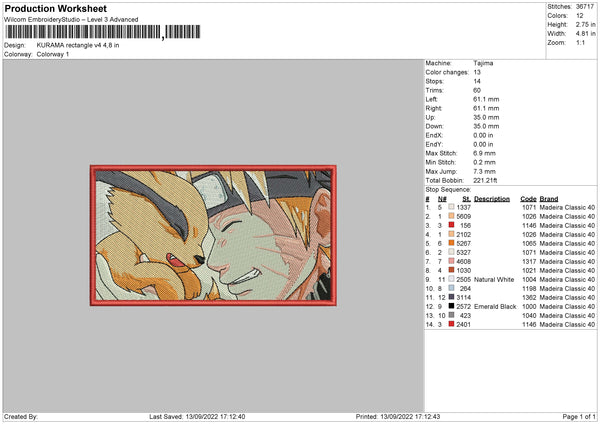
Task: Click the 'EndX:' label
Action: (434, 135)
